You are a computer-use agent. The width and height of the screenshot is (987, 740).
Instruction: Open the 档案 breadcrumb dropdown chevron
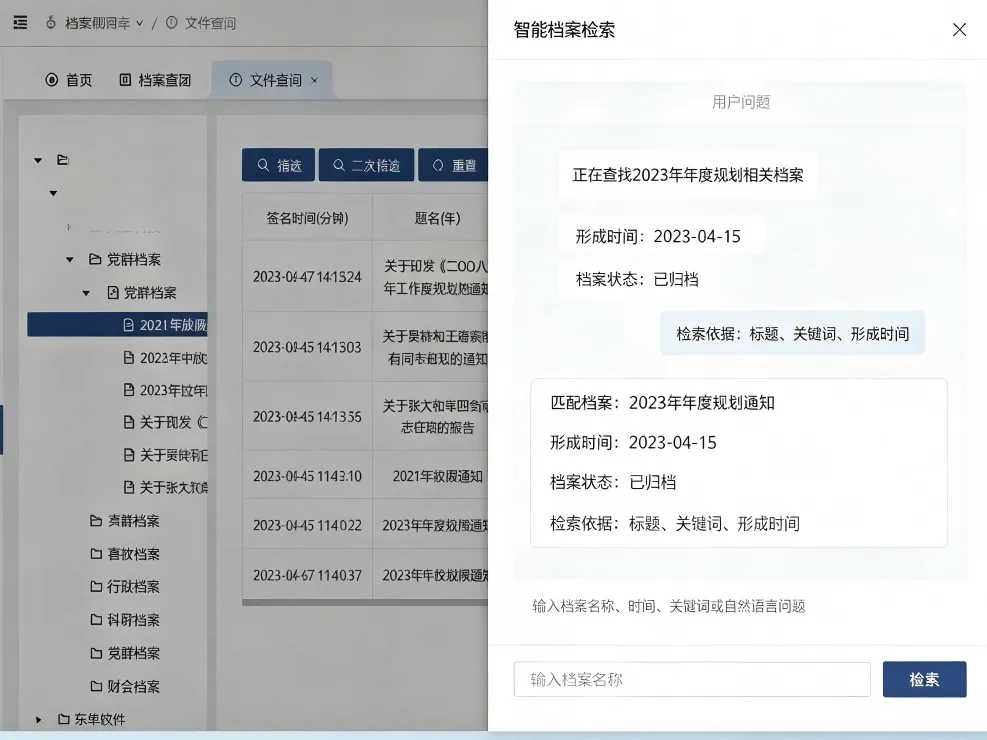[x=140, y=23]
